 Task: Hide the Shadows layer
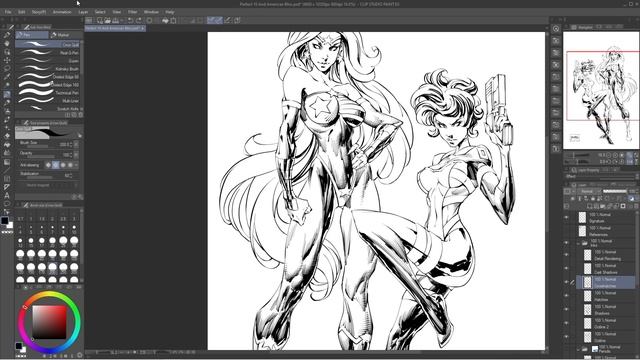tap(566, 309)
